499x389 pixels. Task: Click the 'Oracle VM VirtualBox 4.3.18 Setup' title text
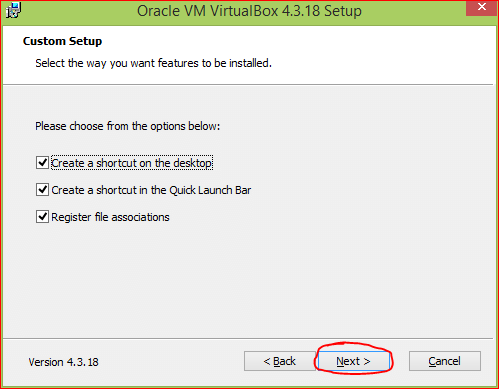point(249,11)
